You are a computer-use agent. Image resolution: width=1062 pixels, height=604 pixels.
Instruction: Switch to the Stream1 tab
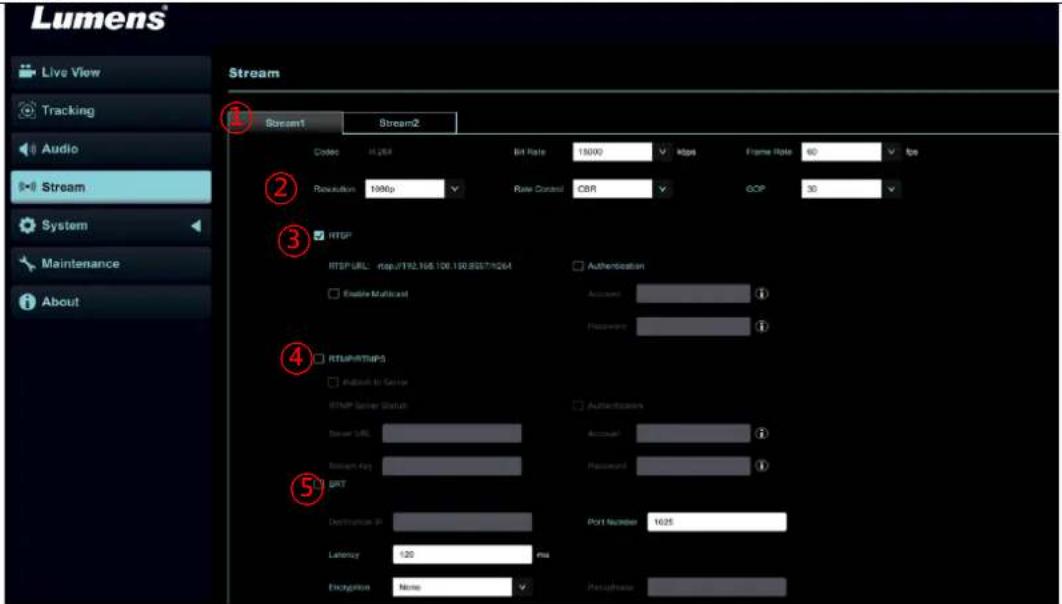click(285, 123)
